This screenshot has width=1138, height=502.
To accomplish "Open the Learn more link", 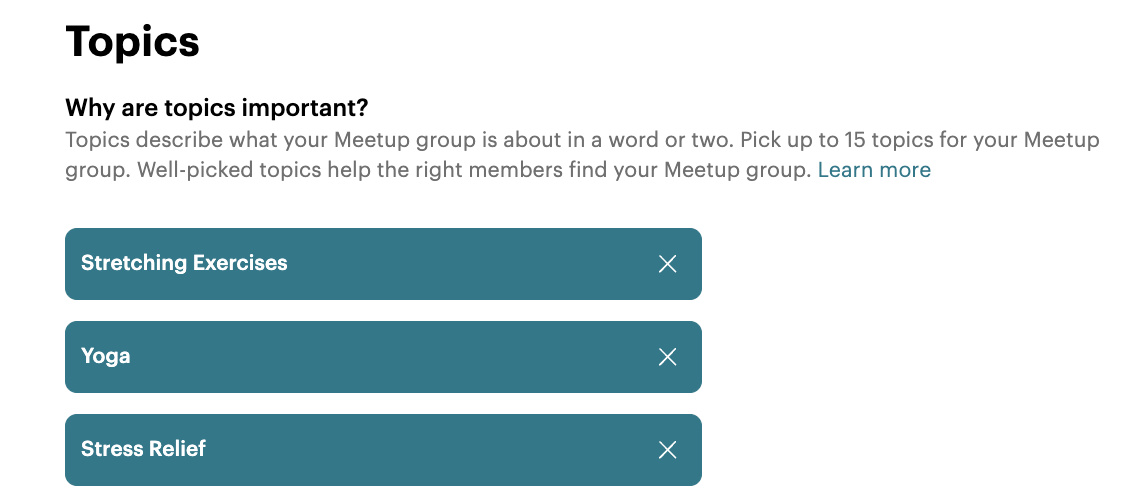I will [x=874, y=170].
